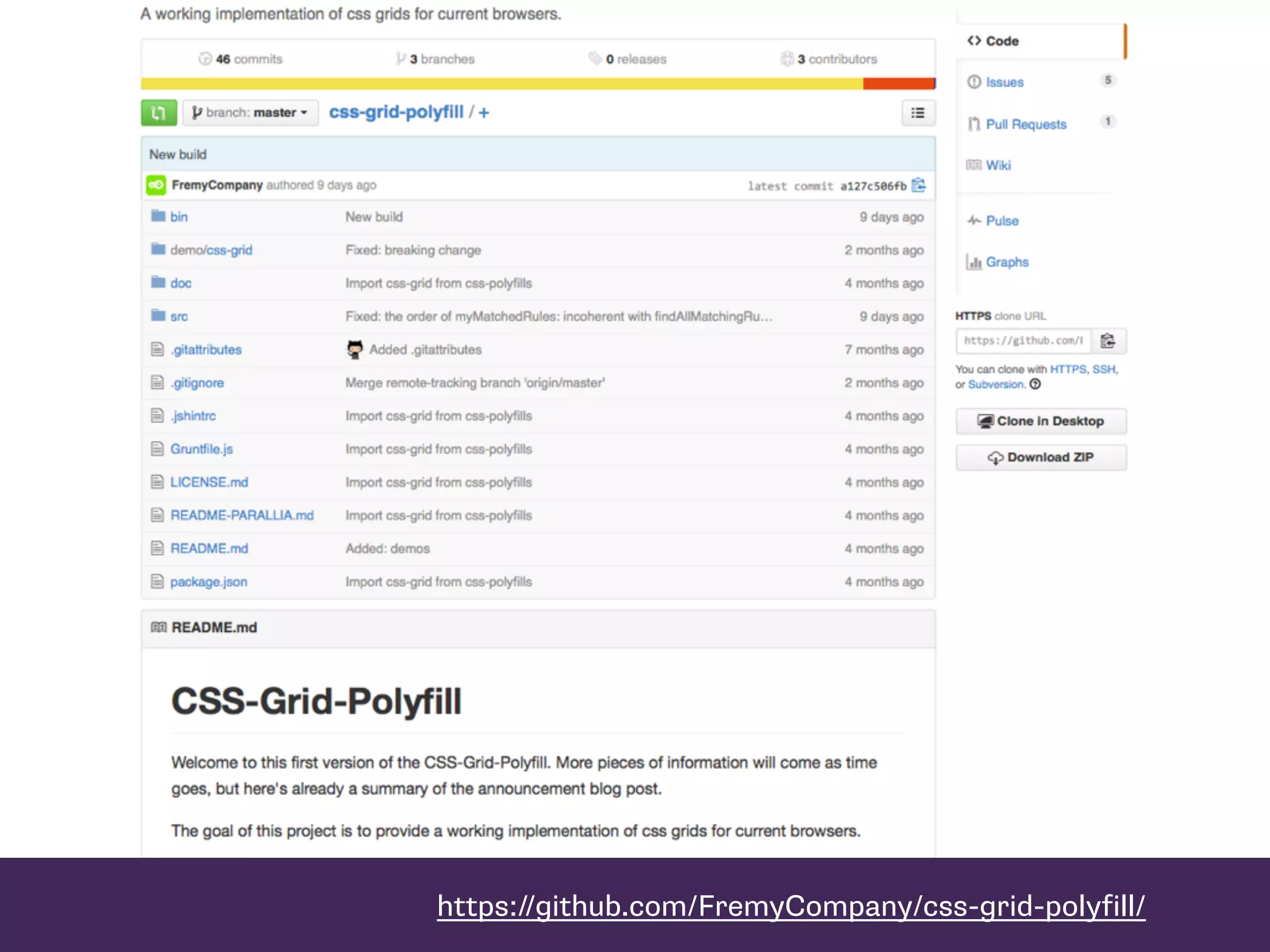Viewport: 1270px width, 952px height.
Task: Open 'Merge remote-tracking branch' commit message
Action: 475,383
